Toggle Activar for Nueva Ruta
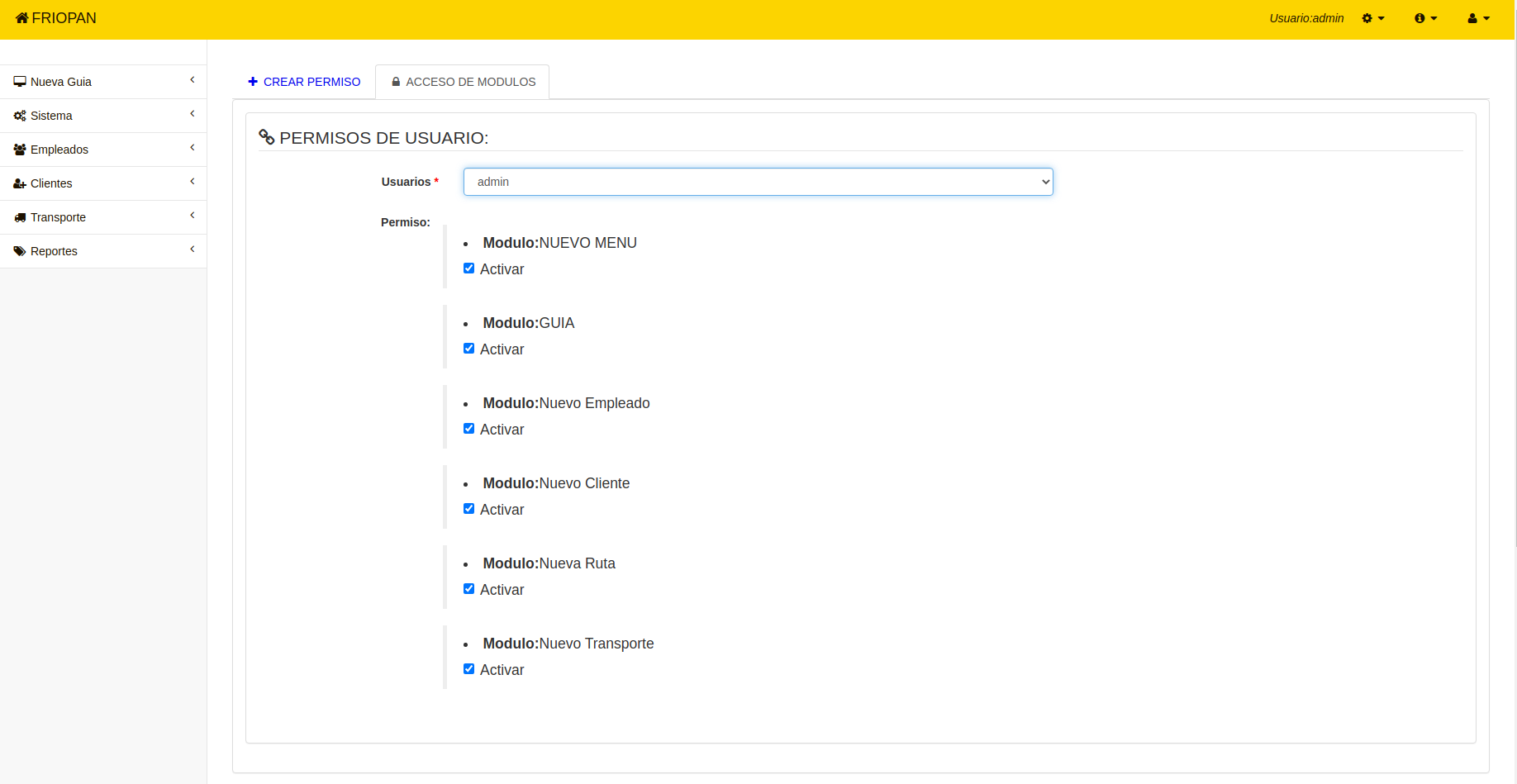 (468, 589)
